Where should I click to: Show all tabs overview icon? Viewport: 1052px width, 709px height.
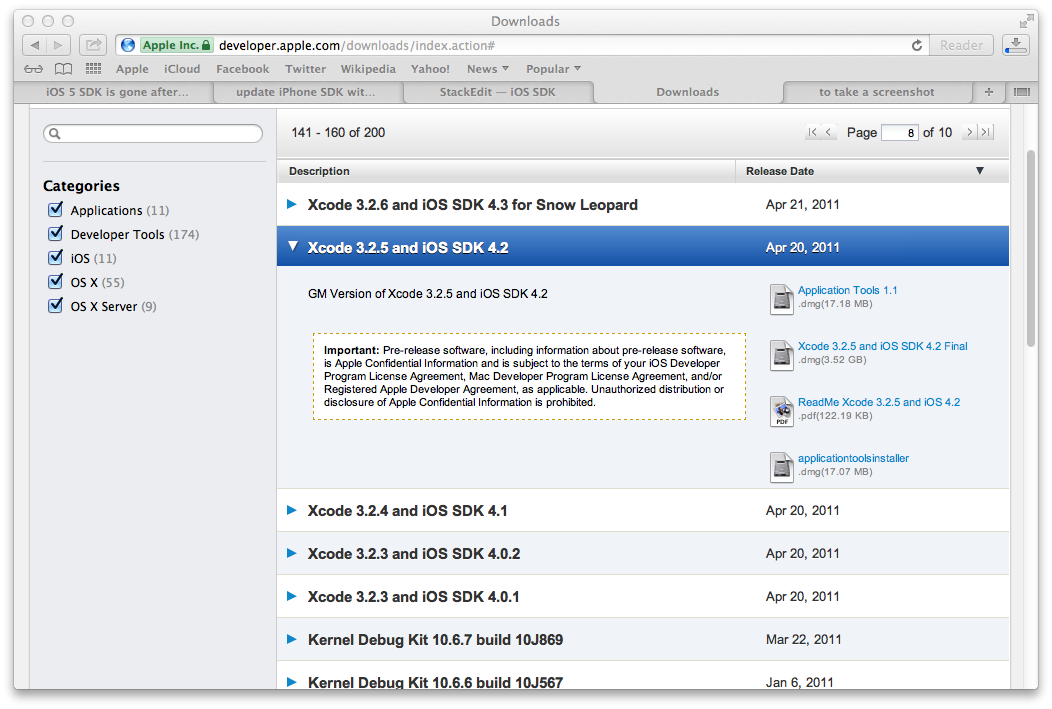pyautogui.click(x=1022, y=92)
